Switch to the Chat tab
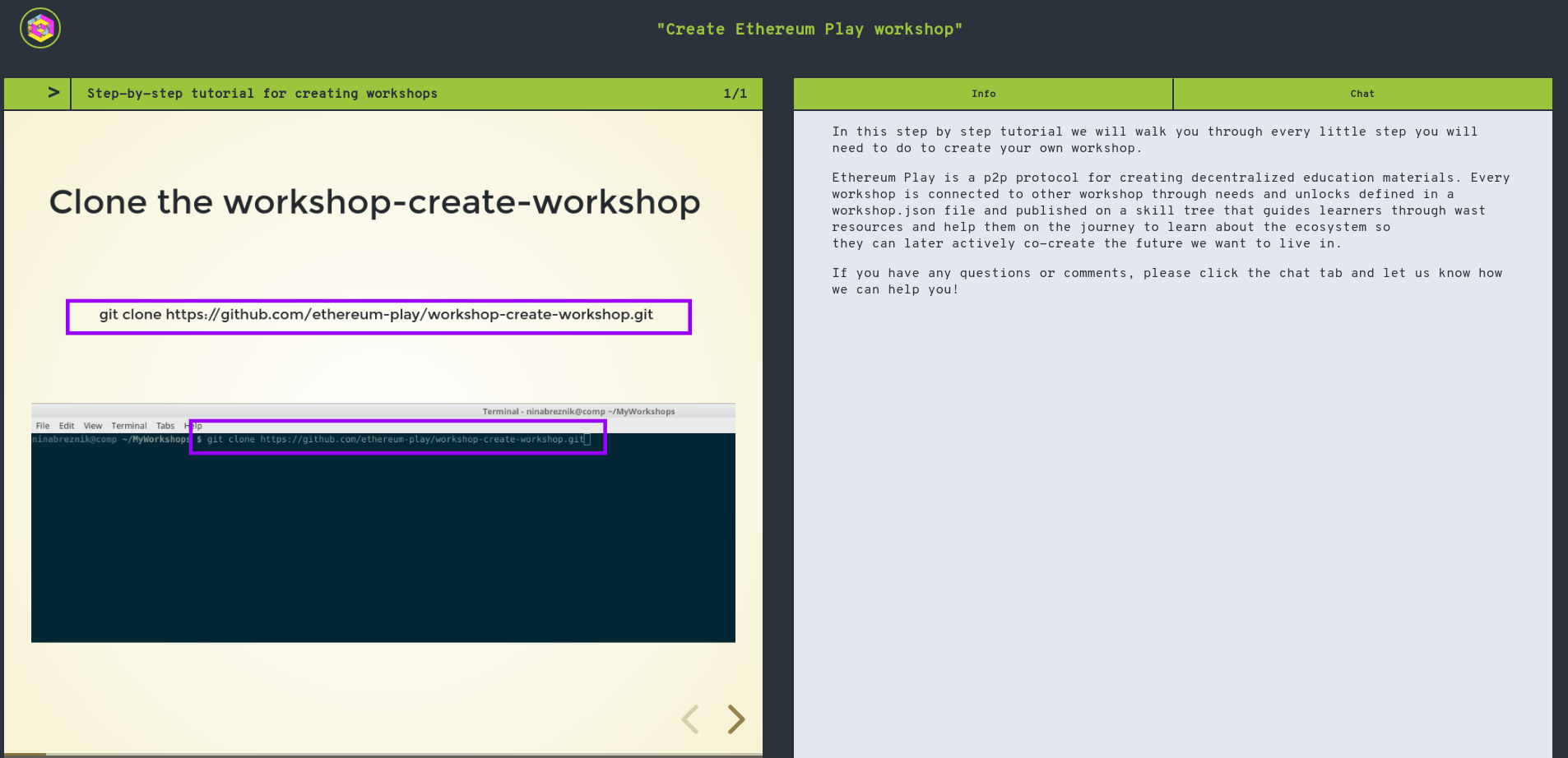The image size is (1568, 758). (x=1362, y=94)
